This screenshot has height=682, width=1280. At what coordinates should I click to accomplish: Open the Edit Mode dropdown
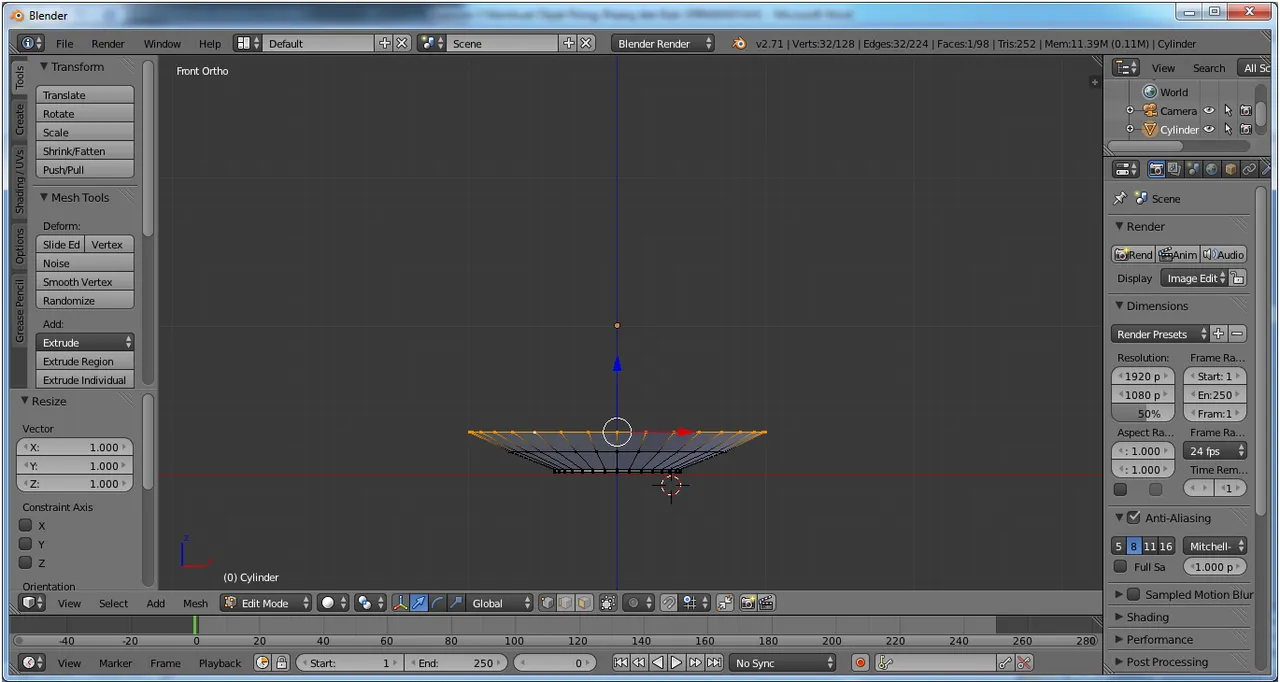click(x=266, y=603)
